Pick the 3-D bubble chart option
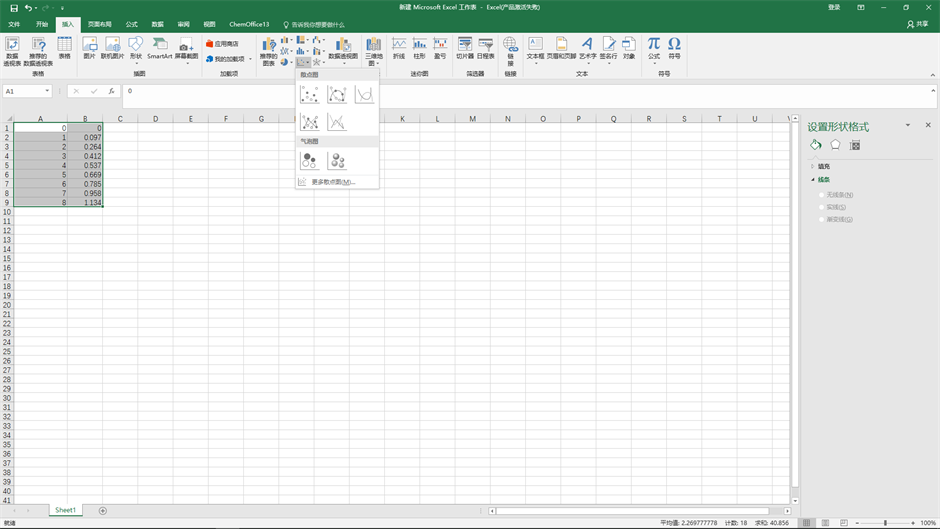 click(338, 161)
